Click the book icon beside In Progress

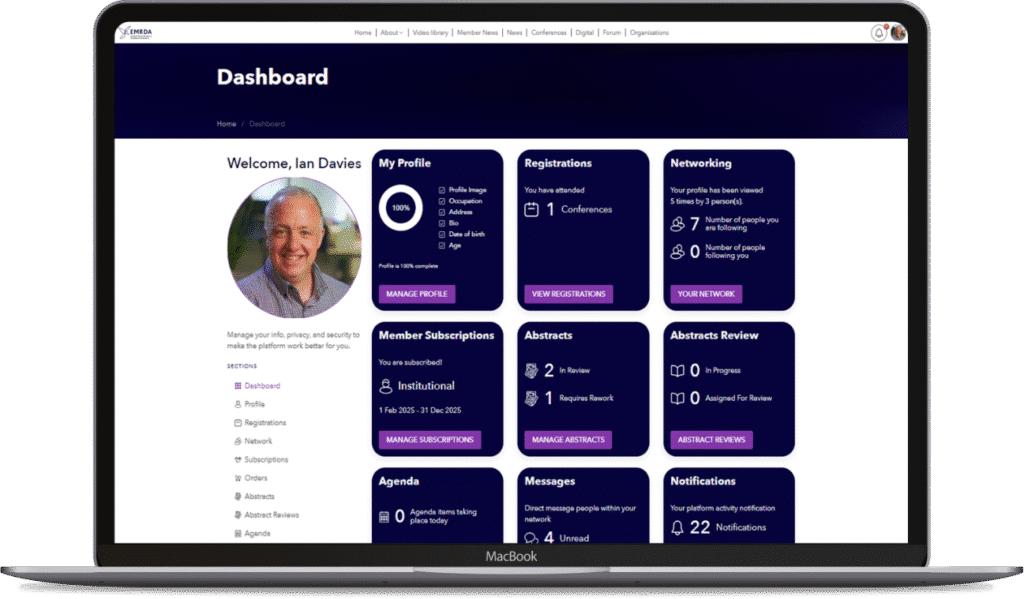coord(678,370)
